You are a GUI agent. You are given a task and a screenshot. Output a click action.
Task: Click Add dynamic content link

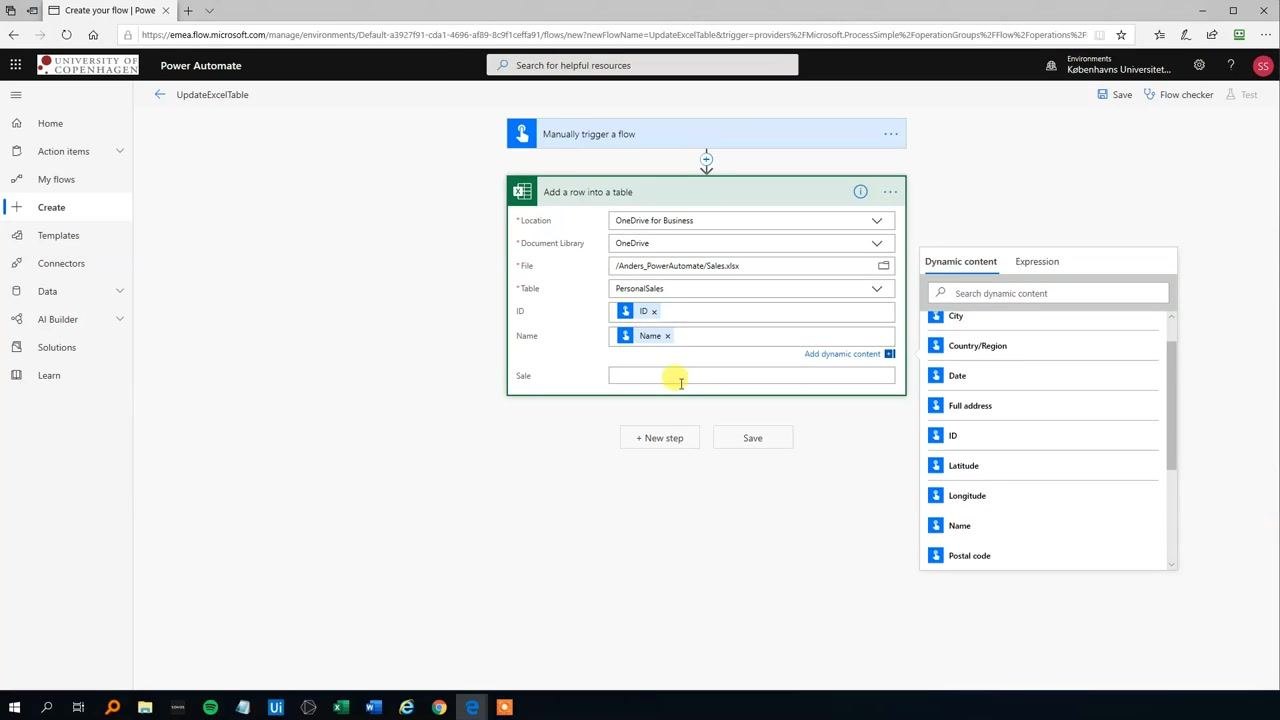tap(842, 354)
